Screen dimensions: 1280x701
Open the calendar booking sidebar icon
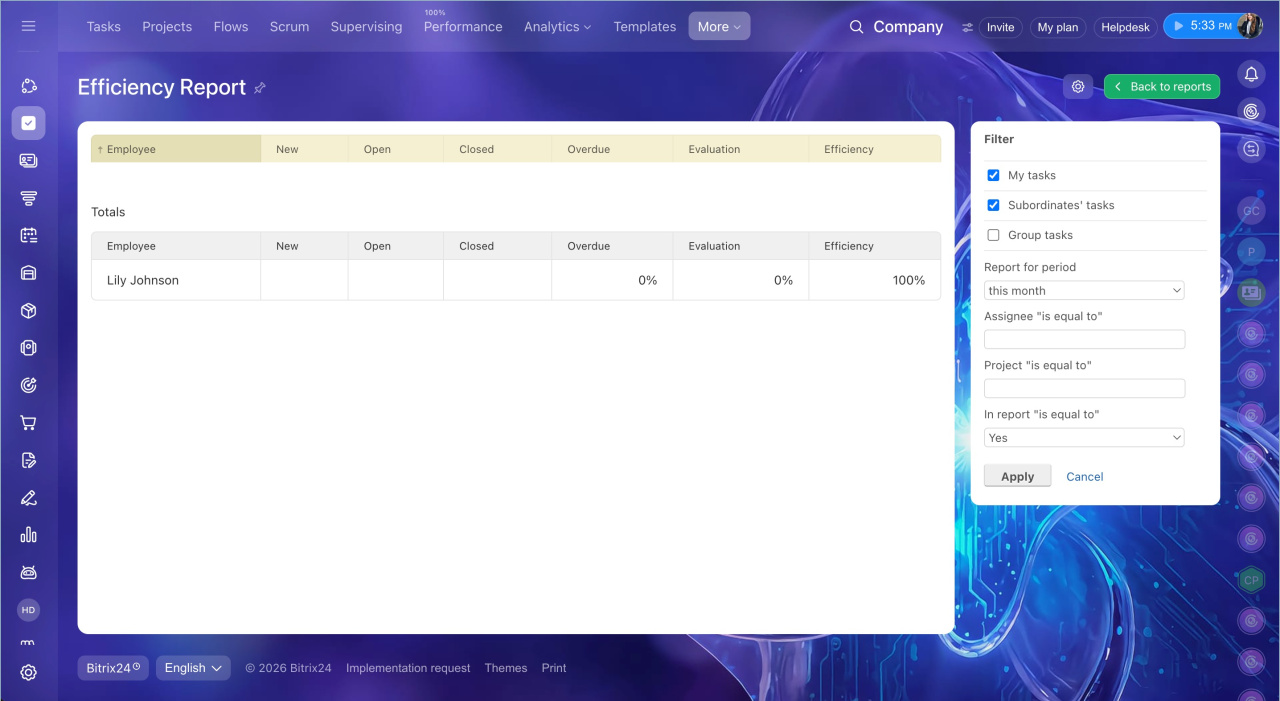click(28, 235)
